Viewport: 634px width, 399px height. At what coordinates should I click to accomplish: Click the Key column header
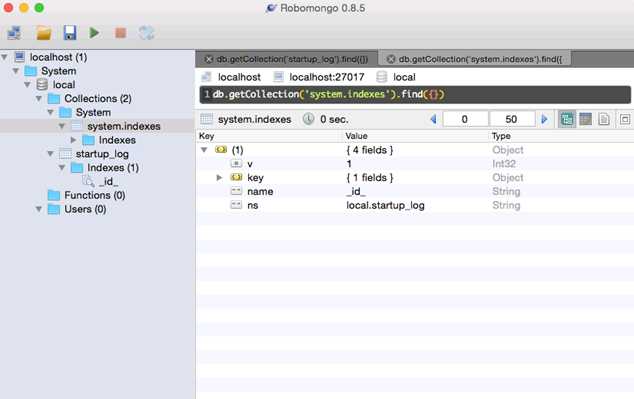[x=269, y=136]
